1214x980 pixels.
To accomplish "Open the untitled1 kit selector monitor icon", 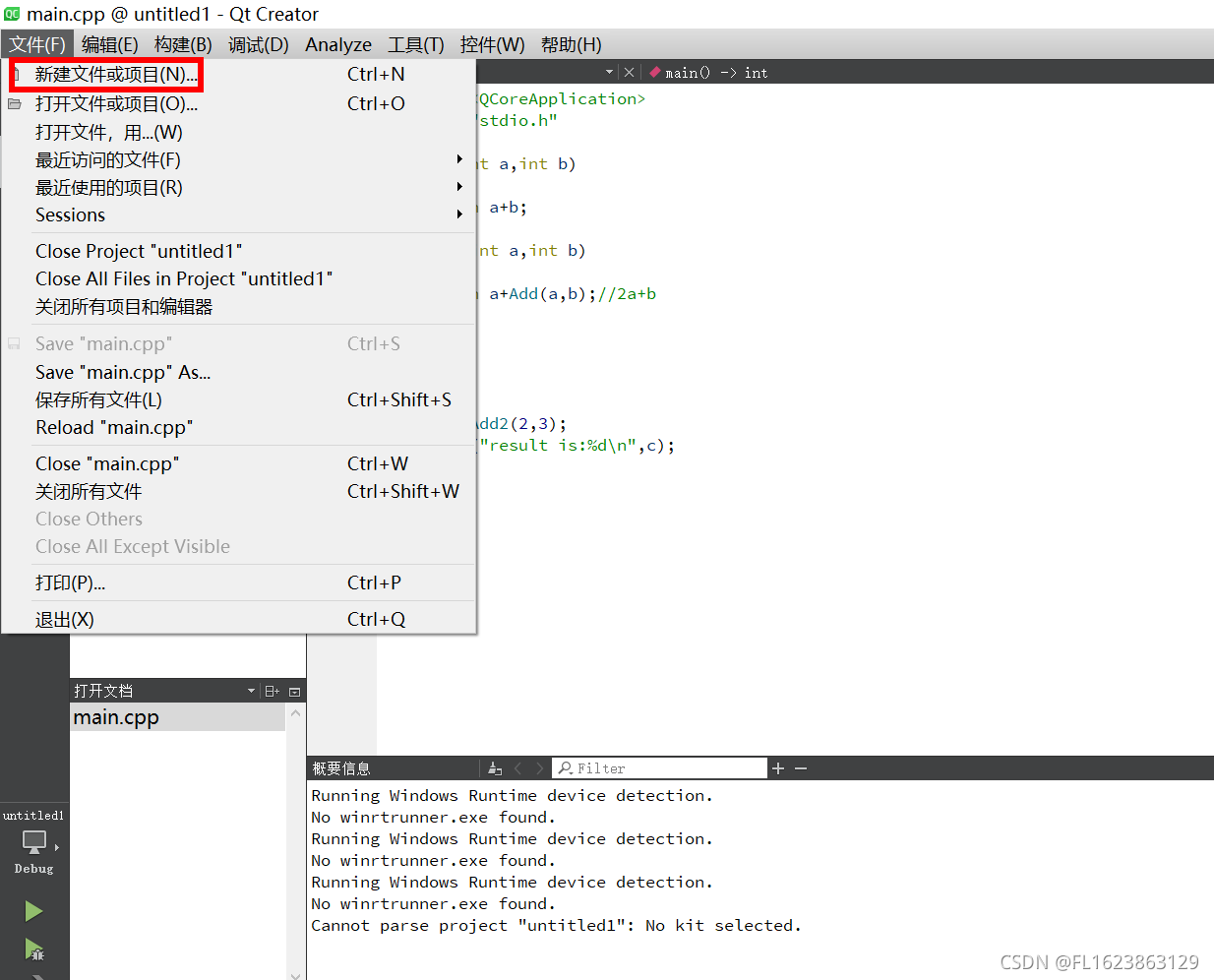I will point(34,842).
